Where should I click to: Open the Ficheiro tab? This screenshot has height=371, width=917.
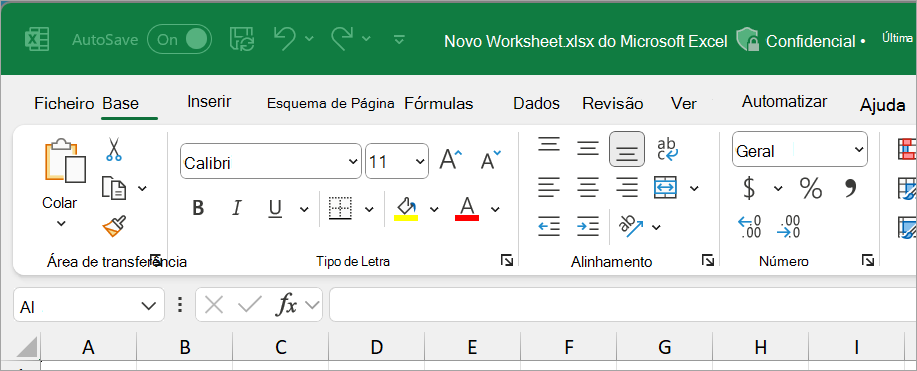coord(64,104)
